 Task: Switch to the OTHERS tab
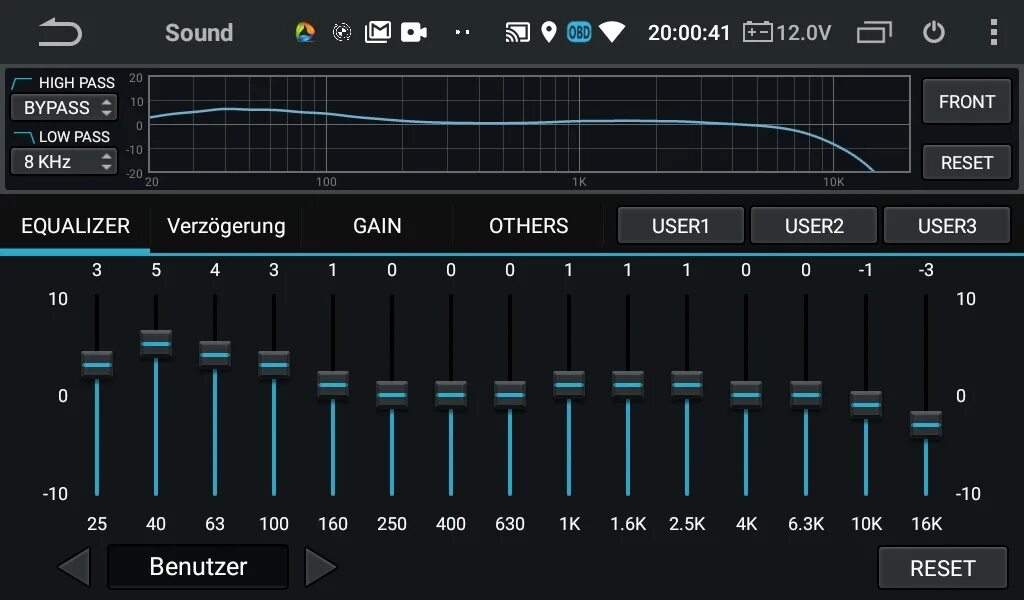528,226
